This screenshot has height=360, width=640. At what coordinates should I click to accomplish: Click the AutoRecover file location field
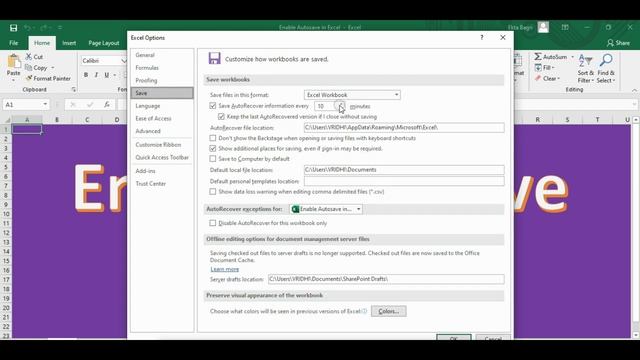404,128
